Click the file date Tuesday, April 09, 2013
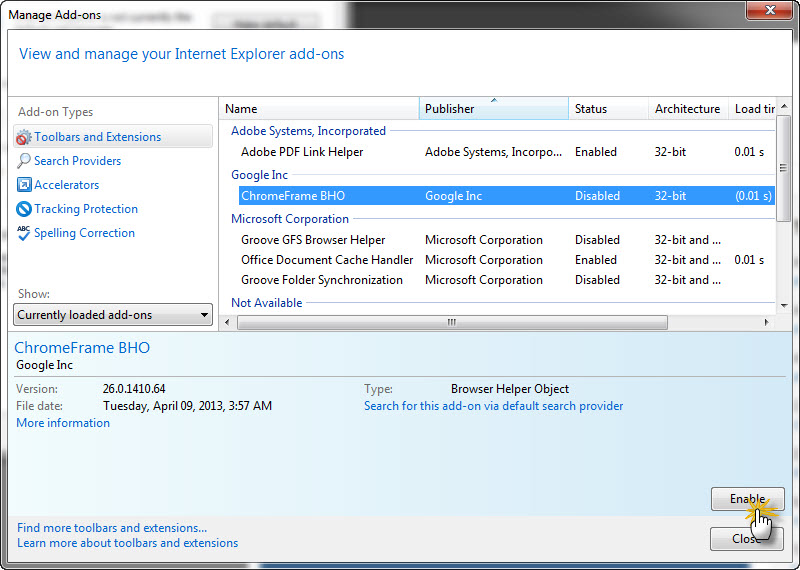The height and width of the screenshot is (570, 800). pos(187,406)
